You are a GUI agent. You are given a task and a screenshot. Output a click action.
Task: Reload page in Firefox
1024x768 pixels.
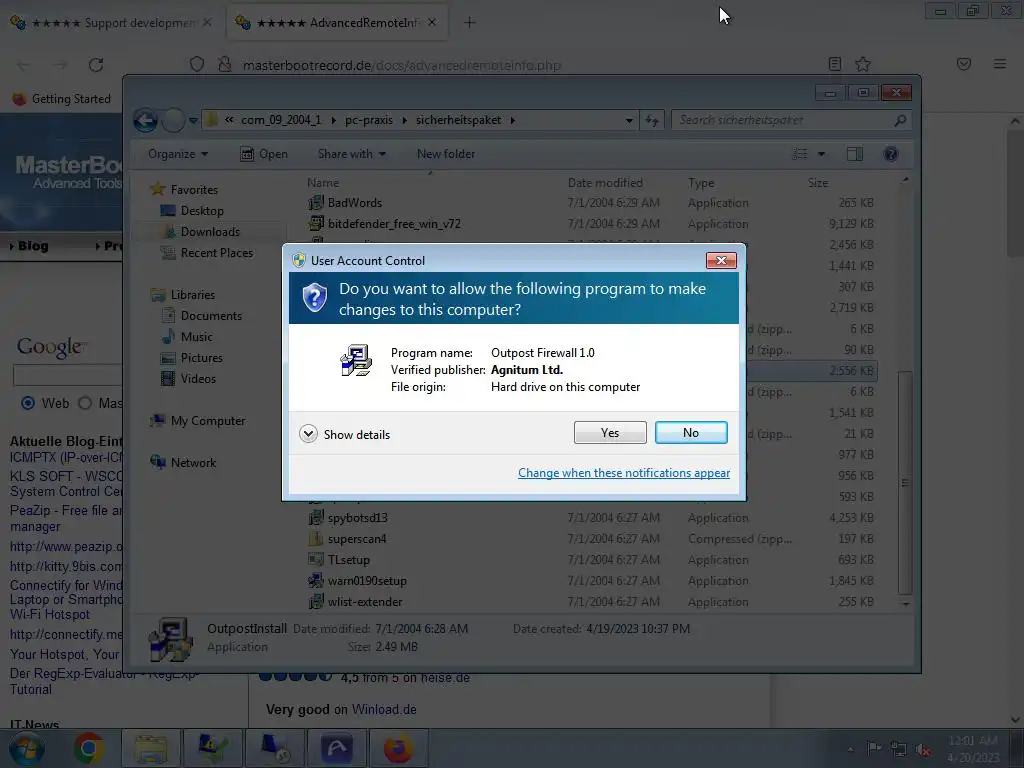pos(96,65)
